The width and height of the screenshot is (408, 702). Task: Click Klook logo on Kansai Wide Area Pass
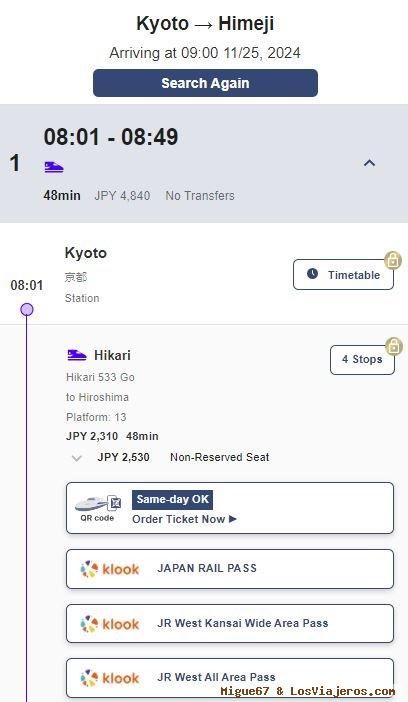(x=110, y=624)
